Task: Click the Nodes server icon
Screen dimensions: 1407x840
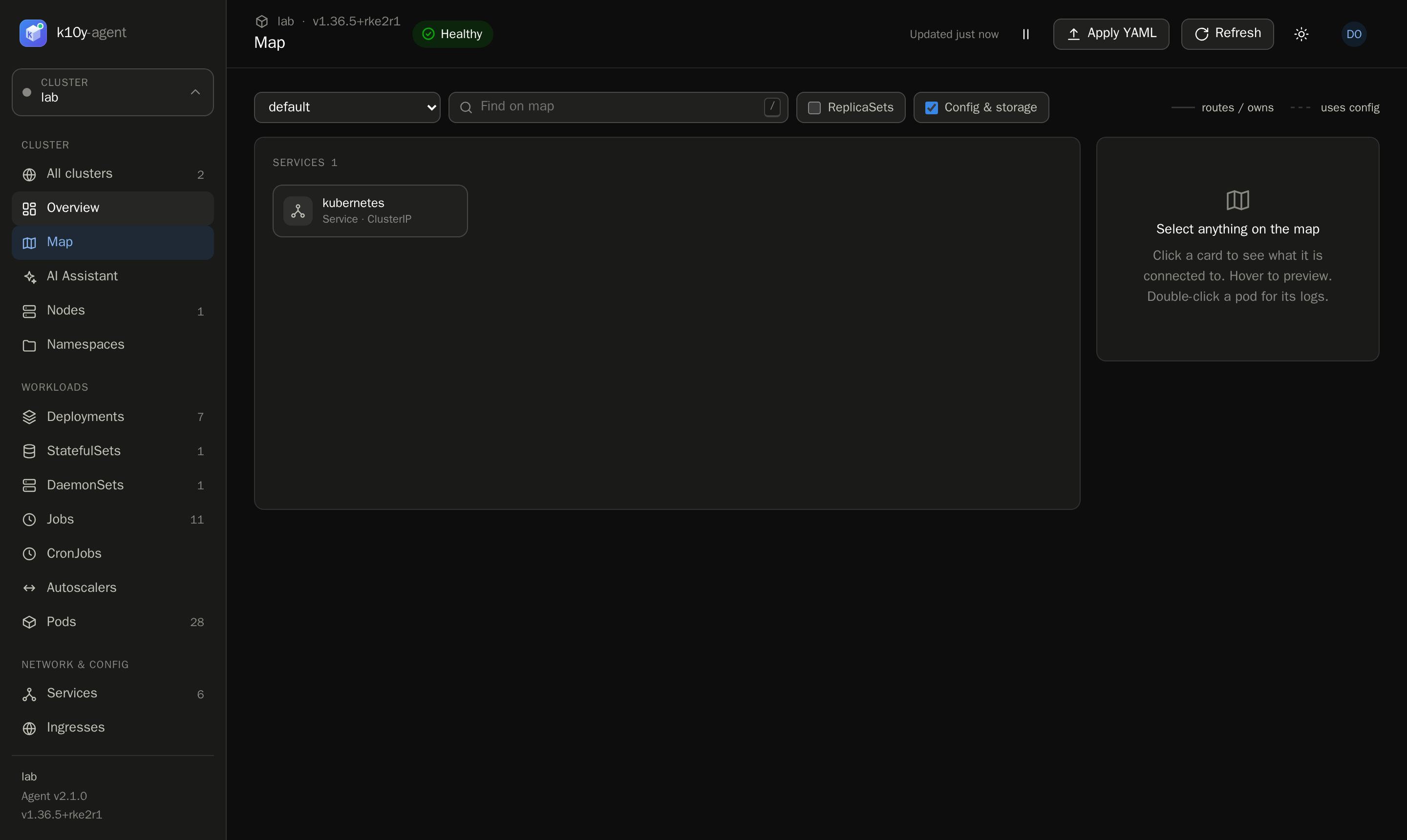Action: 29,311
